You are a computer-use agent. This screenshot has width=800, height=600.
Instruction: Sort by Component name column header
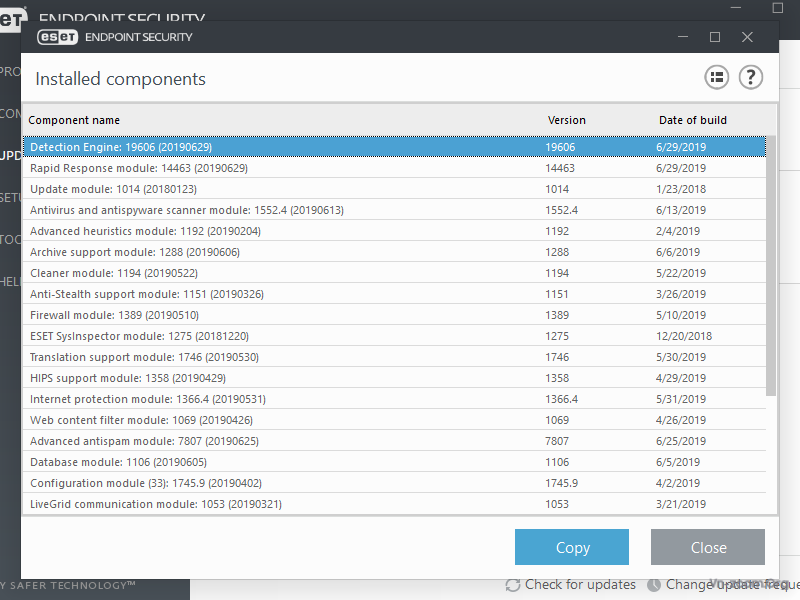pos(74,120)
